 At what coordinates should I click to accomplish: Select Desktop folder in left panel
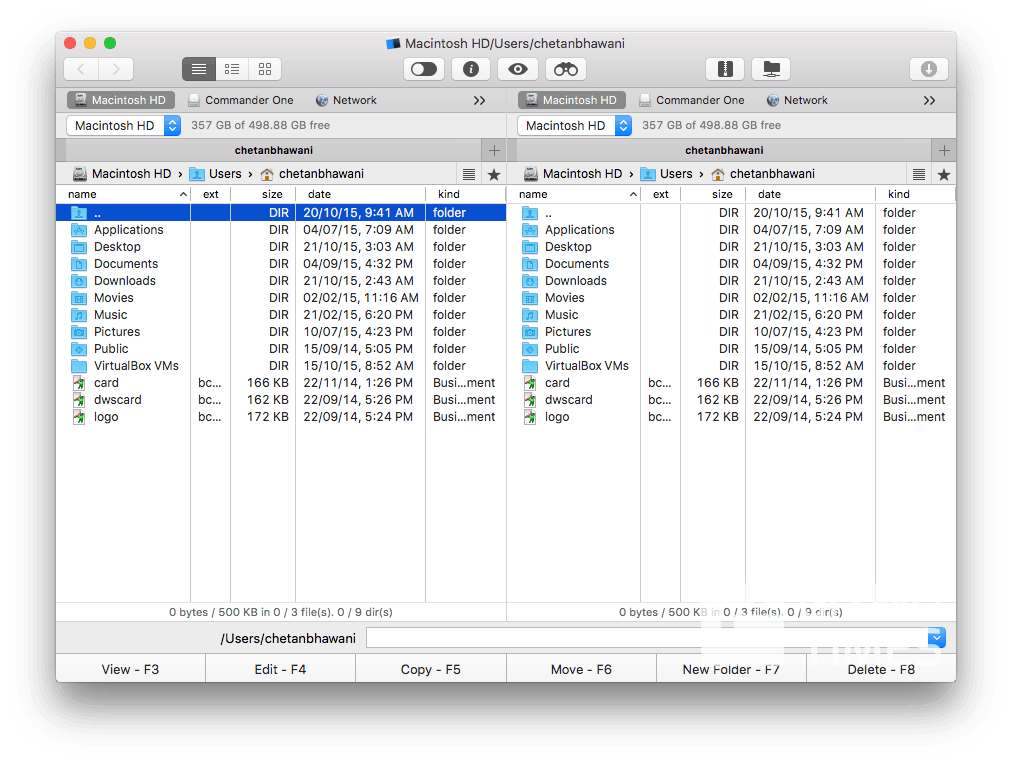pos(281,246)
